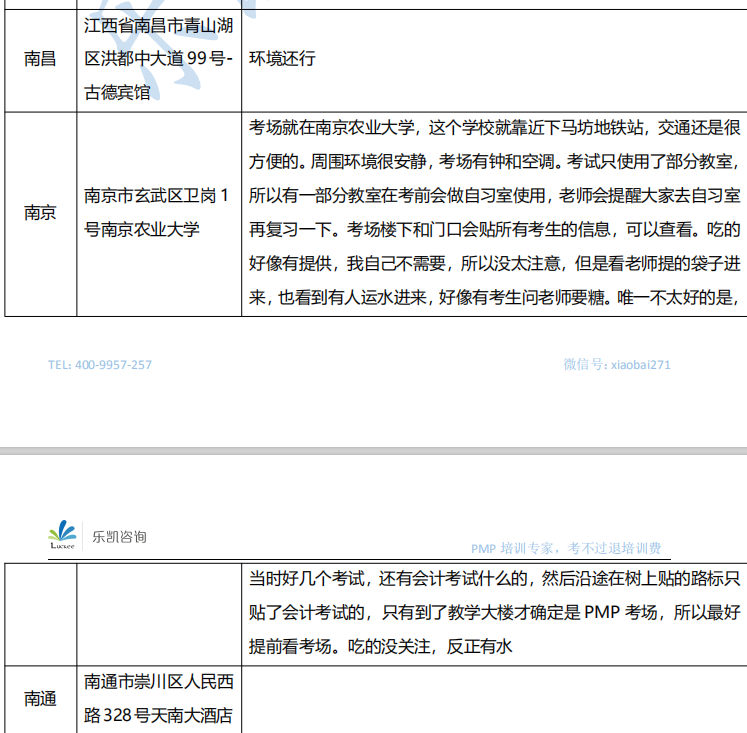Click the 南京 city cell
This screenshot has height=733, width=747.
[40, 213]
